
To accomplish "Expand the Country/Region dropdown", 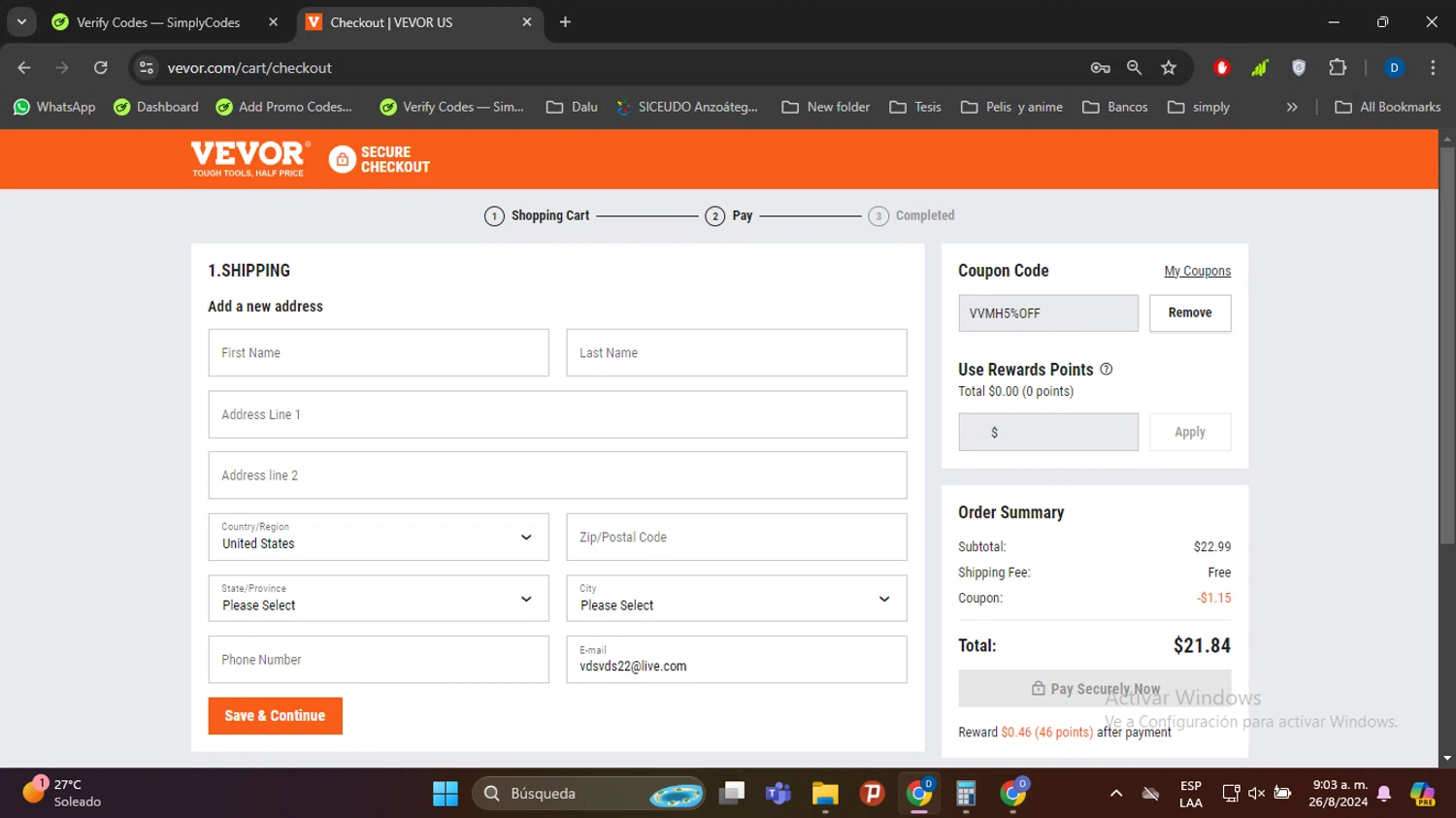I will (x=379, y=538).
